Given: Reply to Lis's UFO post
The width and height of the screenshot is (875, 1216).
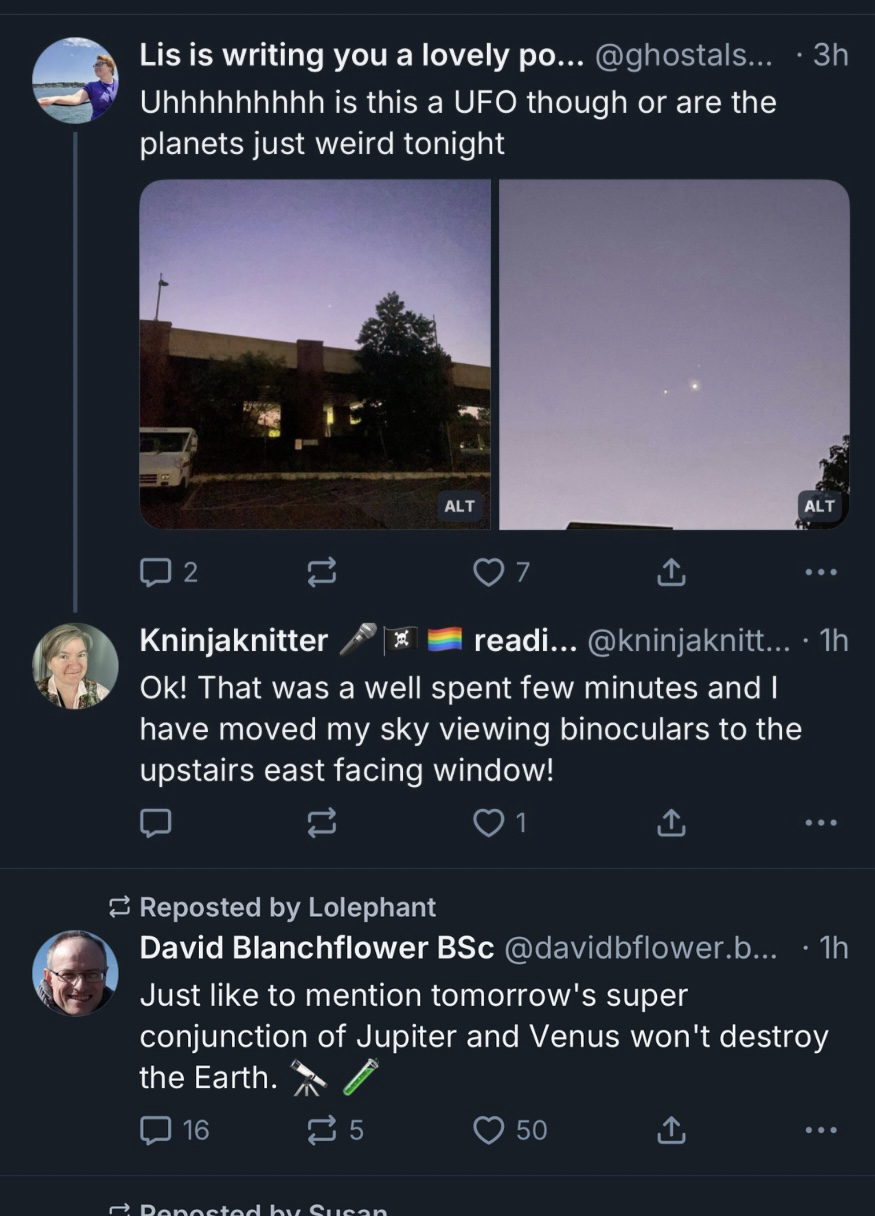Looking at the screenshot, I should 156,572.
